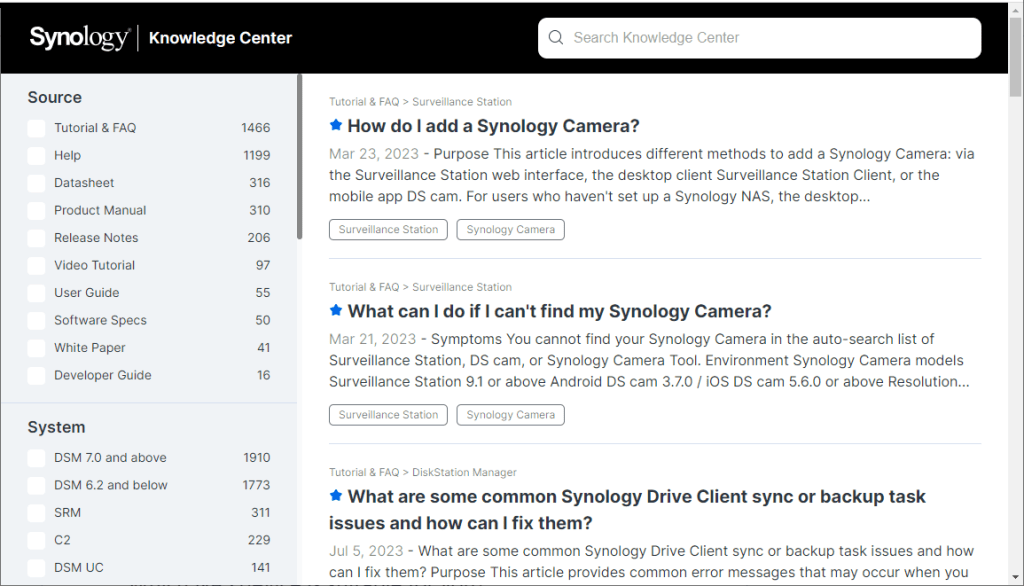Click the star icon beside 'Synology Drive Client sync' article
Screen dimensions: 1024x586
click(x=336, y=496)
